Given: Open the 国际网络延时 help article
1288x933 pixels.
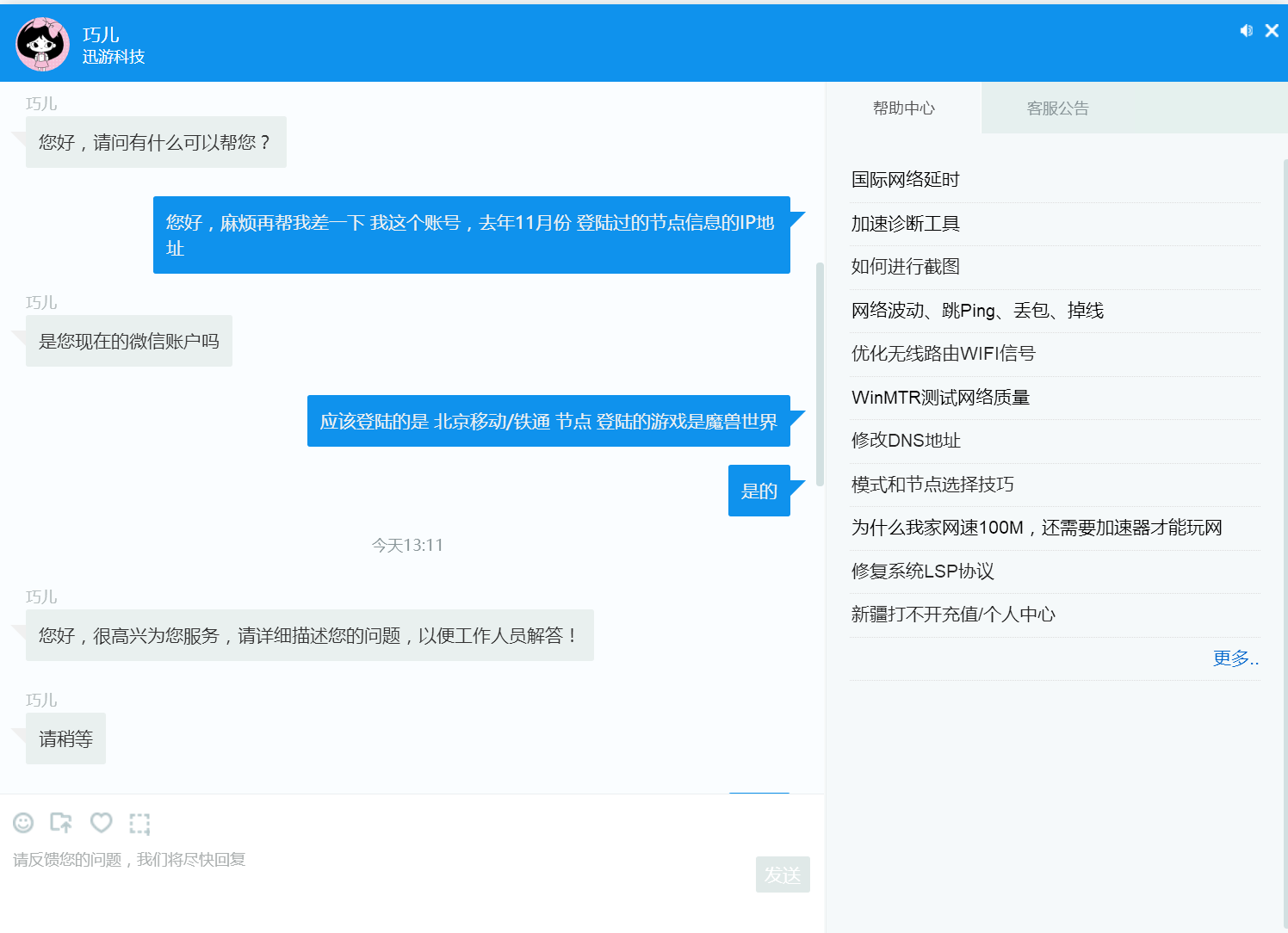Looking at the screenshot, I should [x=905, y=180].
